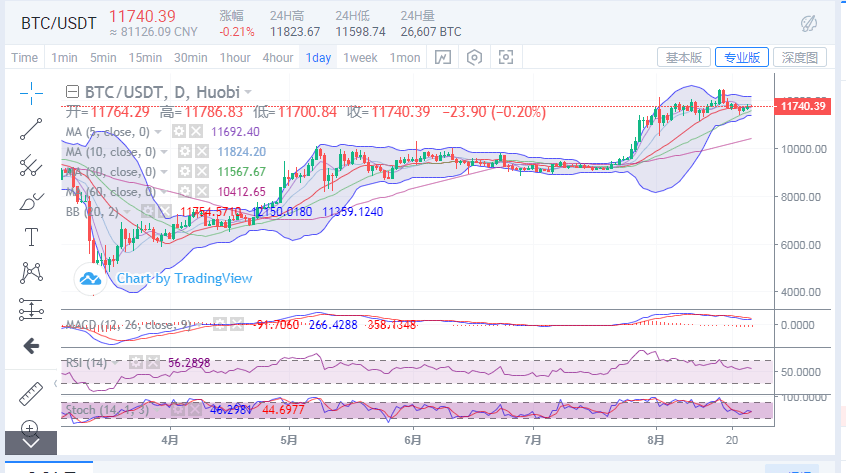The image size is (846, 473).
Task: Select the 5min interval
Action: pyautogui.click(x=103, y=58)
